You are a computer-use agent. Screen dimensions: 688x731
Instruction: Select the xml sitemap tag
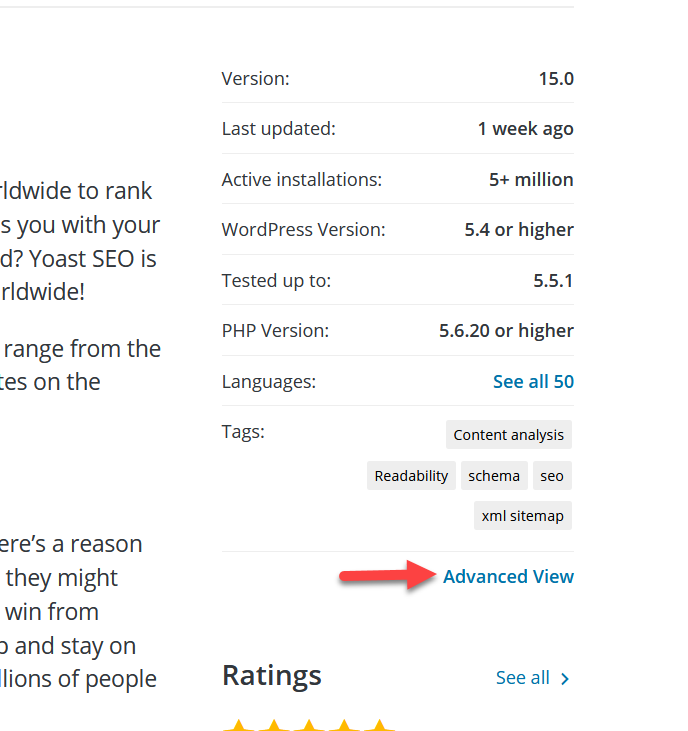[523, 516]
